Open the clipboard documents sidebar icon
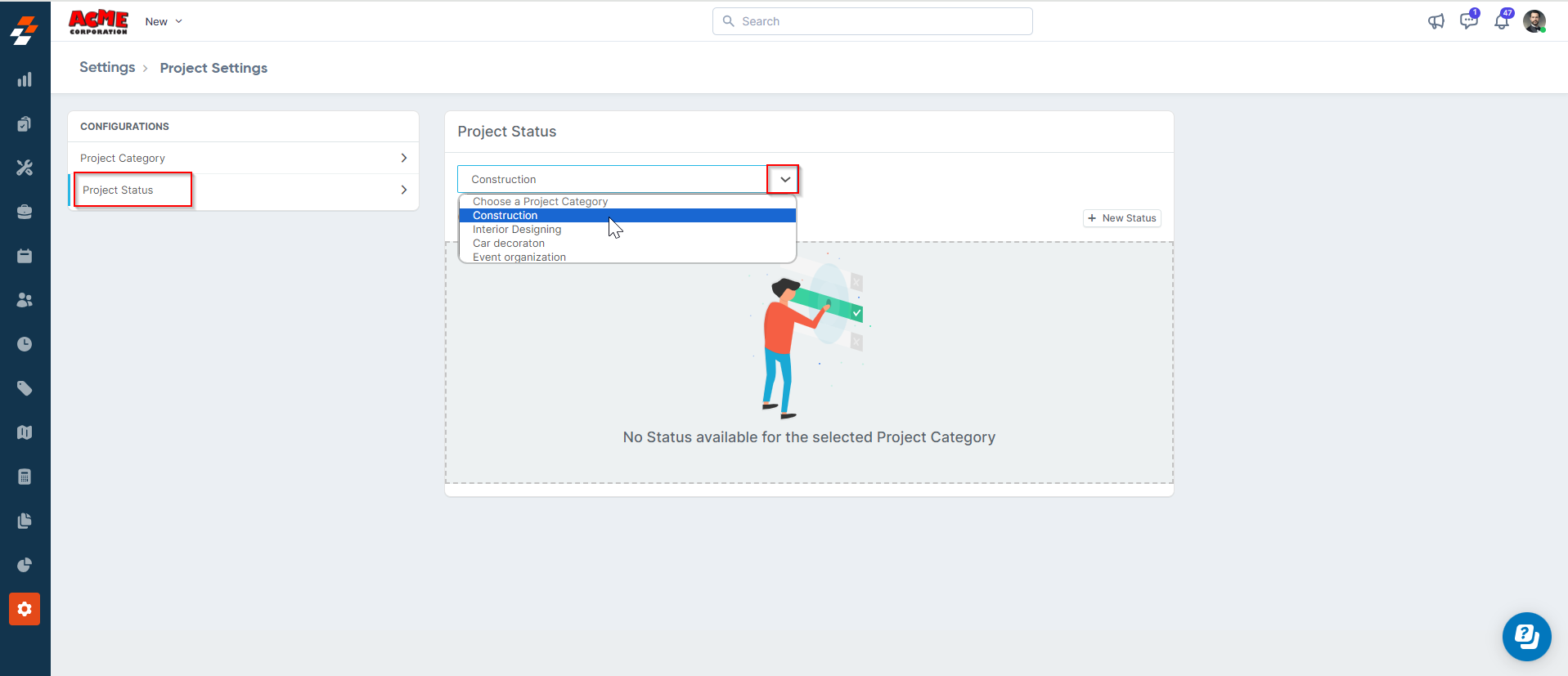This screenshot has width=1568, height=676. [x=25, y=123]
